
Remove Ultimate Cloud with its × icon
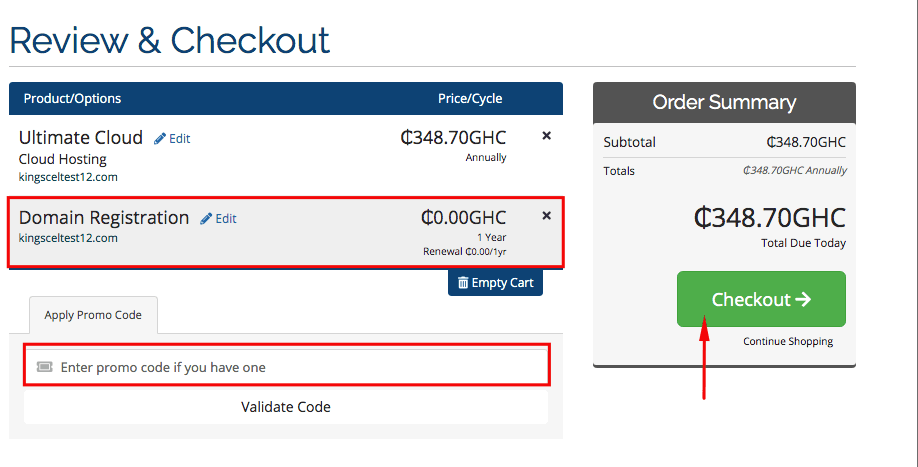click(x=546, y=135)
